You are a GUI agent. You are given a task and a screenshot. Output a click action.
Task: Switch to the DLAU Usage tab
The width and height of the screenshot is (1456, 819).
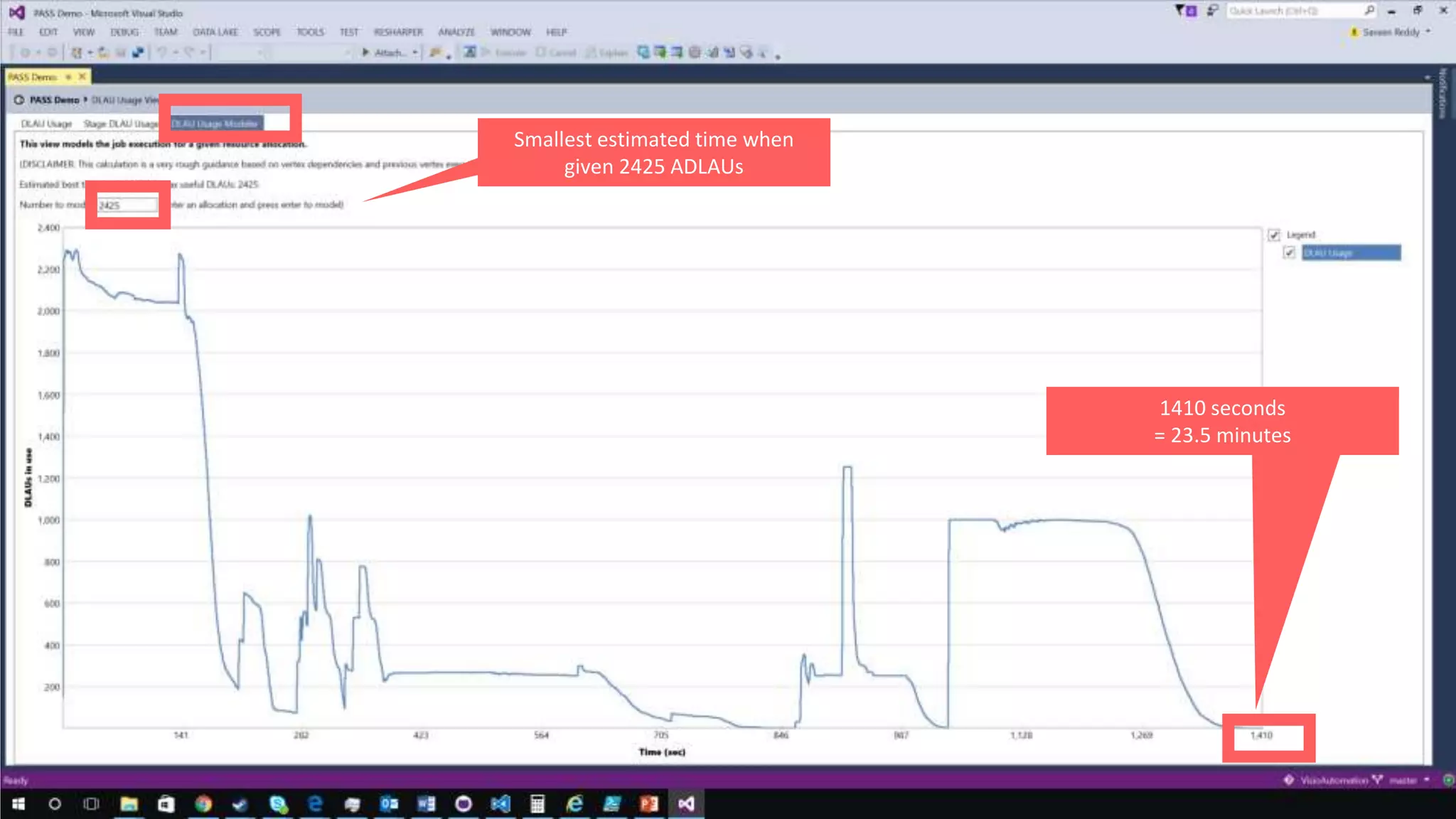tap(46, 124)
